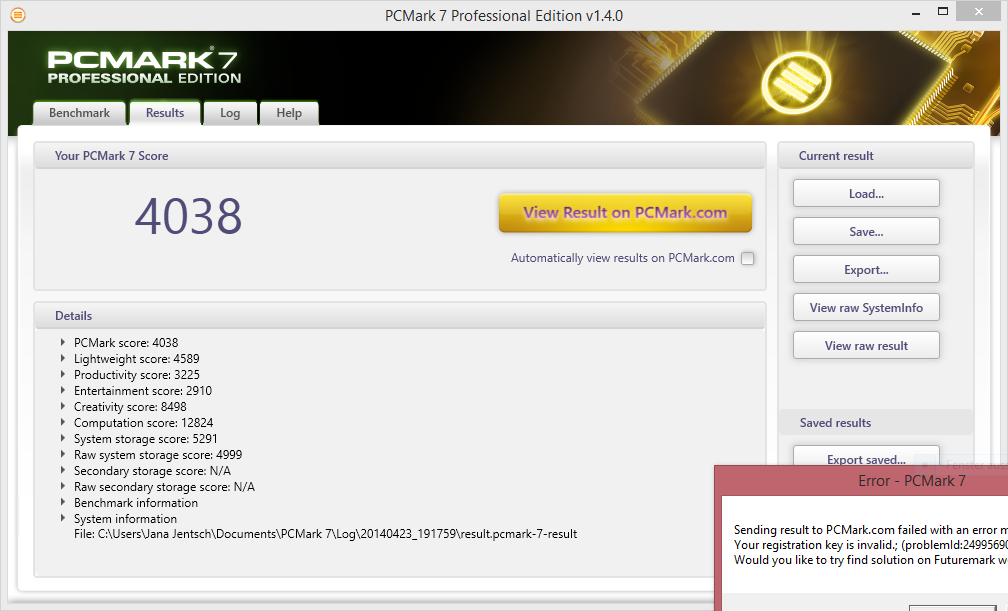This screenshot has height=611, width=1008.
Task: Enable automatically view results on PCMark.com checkbox
Action: point(748,259)
